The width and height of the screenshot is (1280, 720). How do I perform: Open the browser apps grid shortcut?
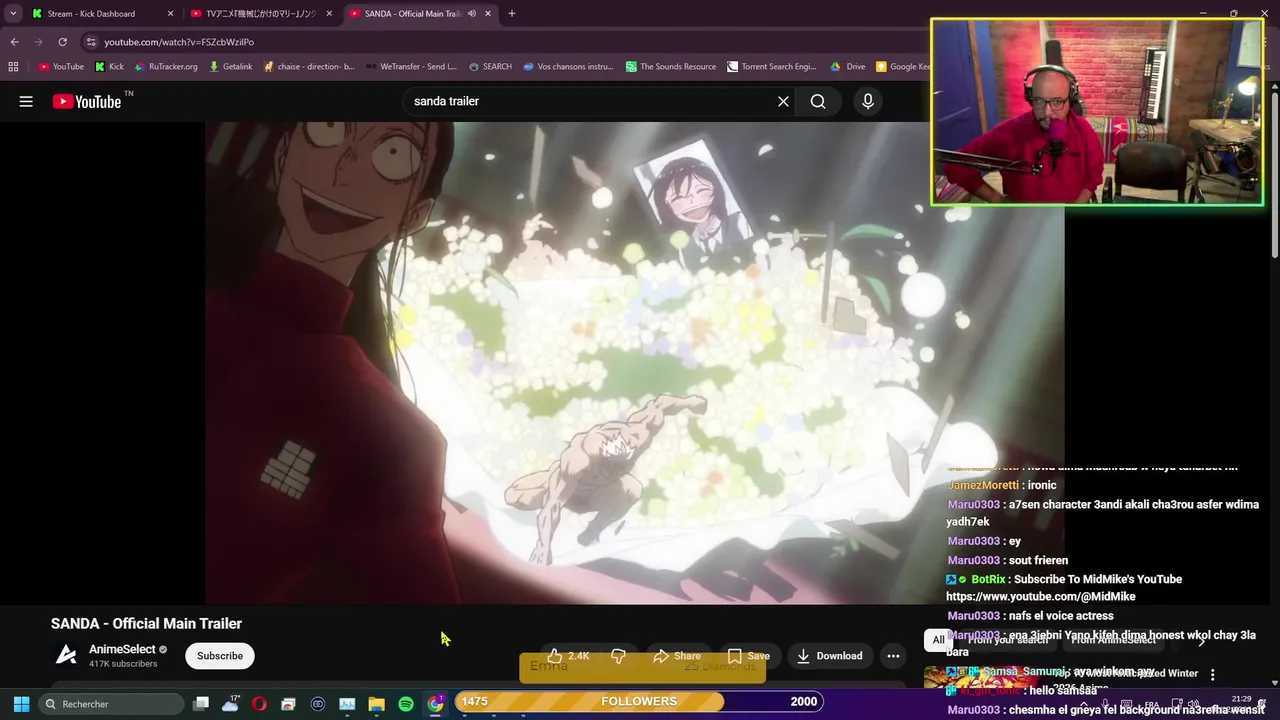coord(13,67)
